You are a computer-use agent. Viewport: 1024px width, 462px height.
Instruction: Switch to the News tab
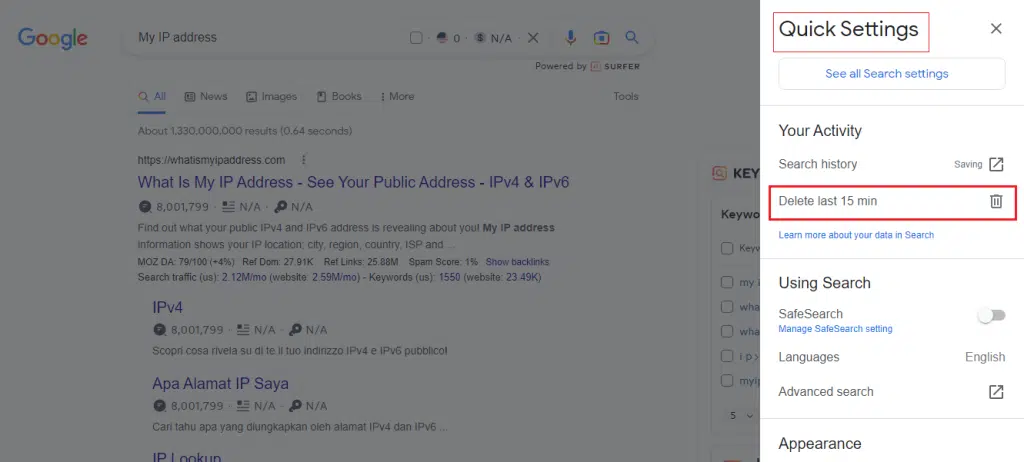[x=206, y=97]
